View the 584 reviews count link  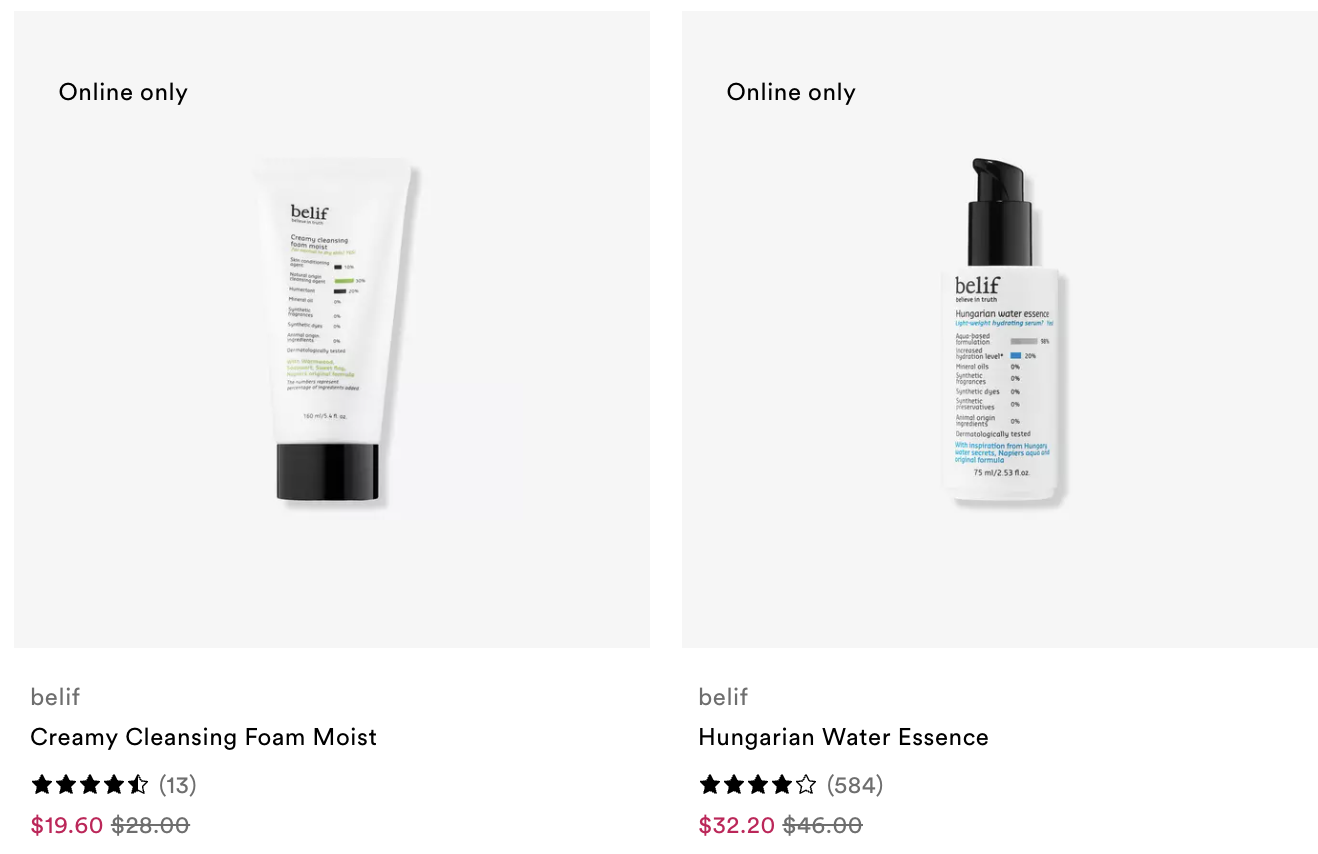(x=855, y=785)
